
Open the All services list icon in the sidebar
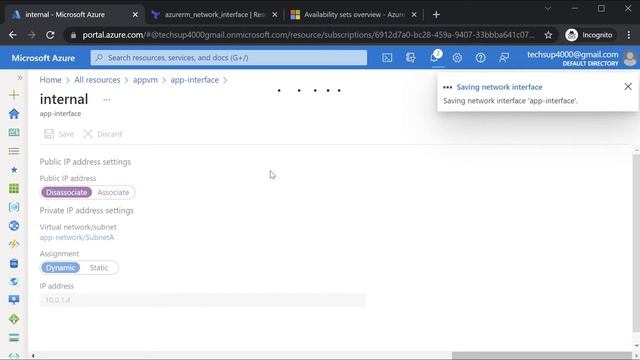pos(14,151)
